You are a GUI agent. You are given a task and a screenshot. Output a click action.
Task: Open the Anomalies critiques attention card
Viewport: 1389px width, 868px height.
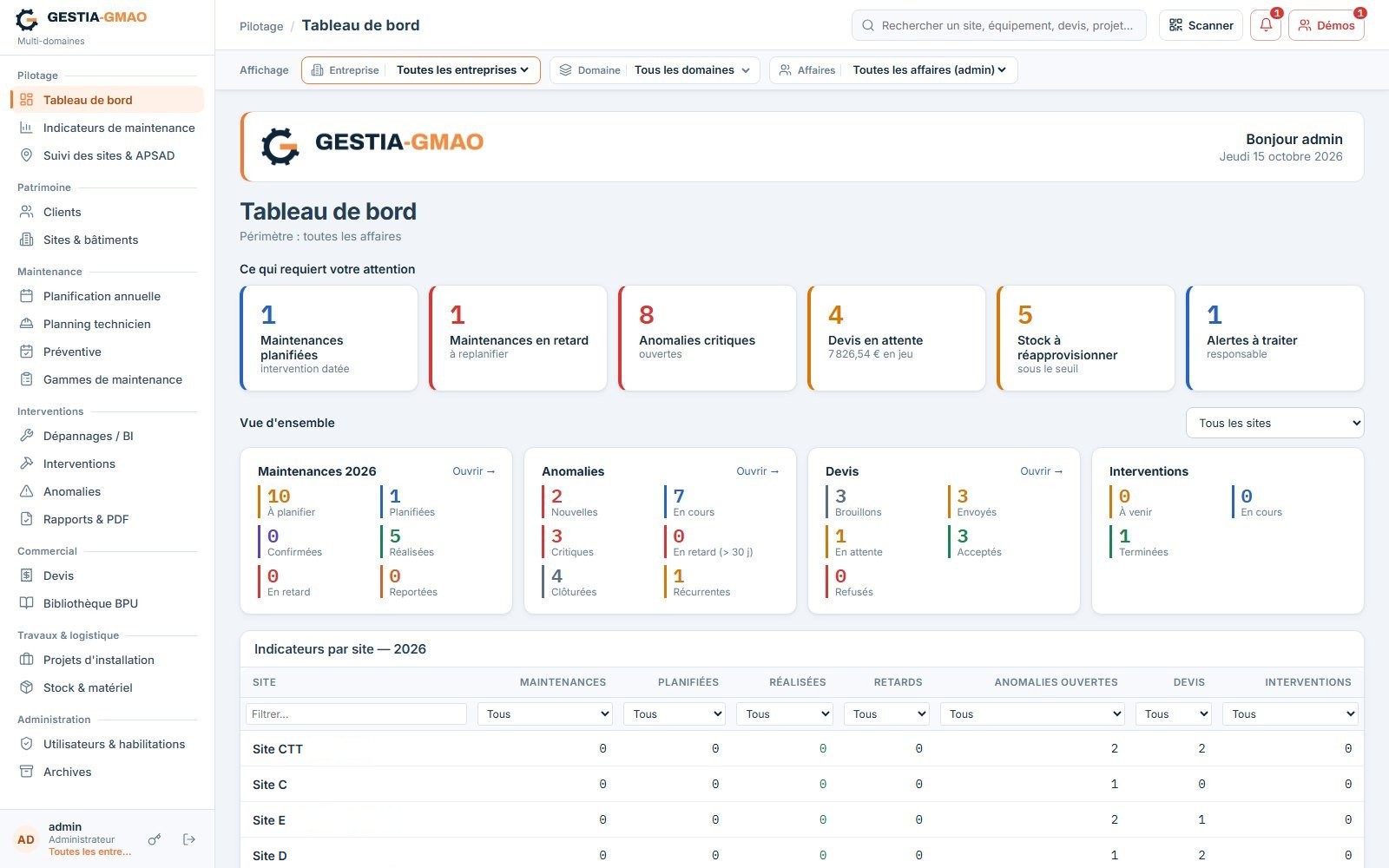click(707, 338)
